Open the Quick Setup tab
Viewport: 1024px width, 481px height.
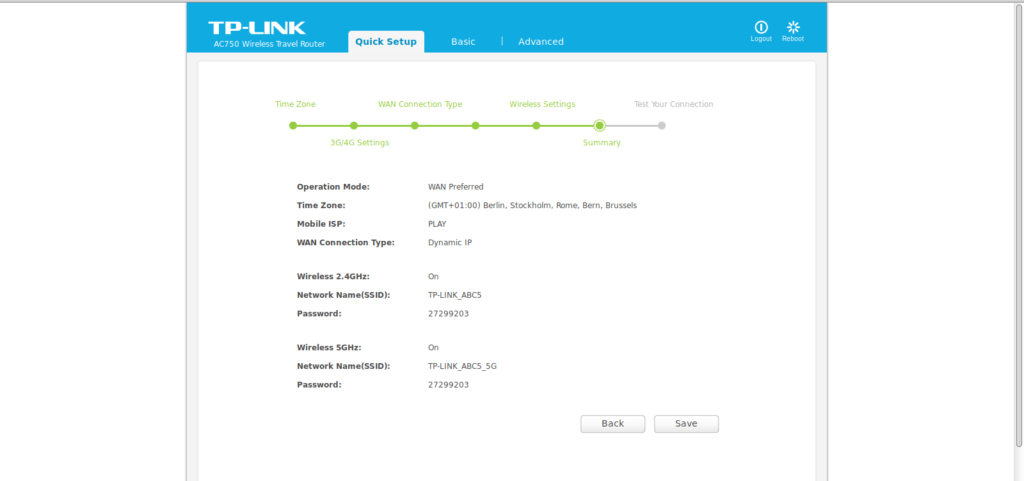386,41
